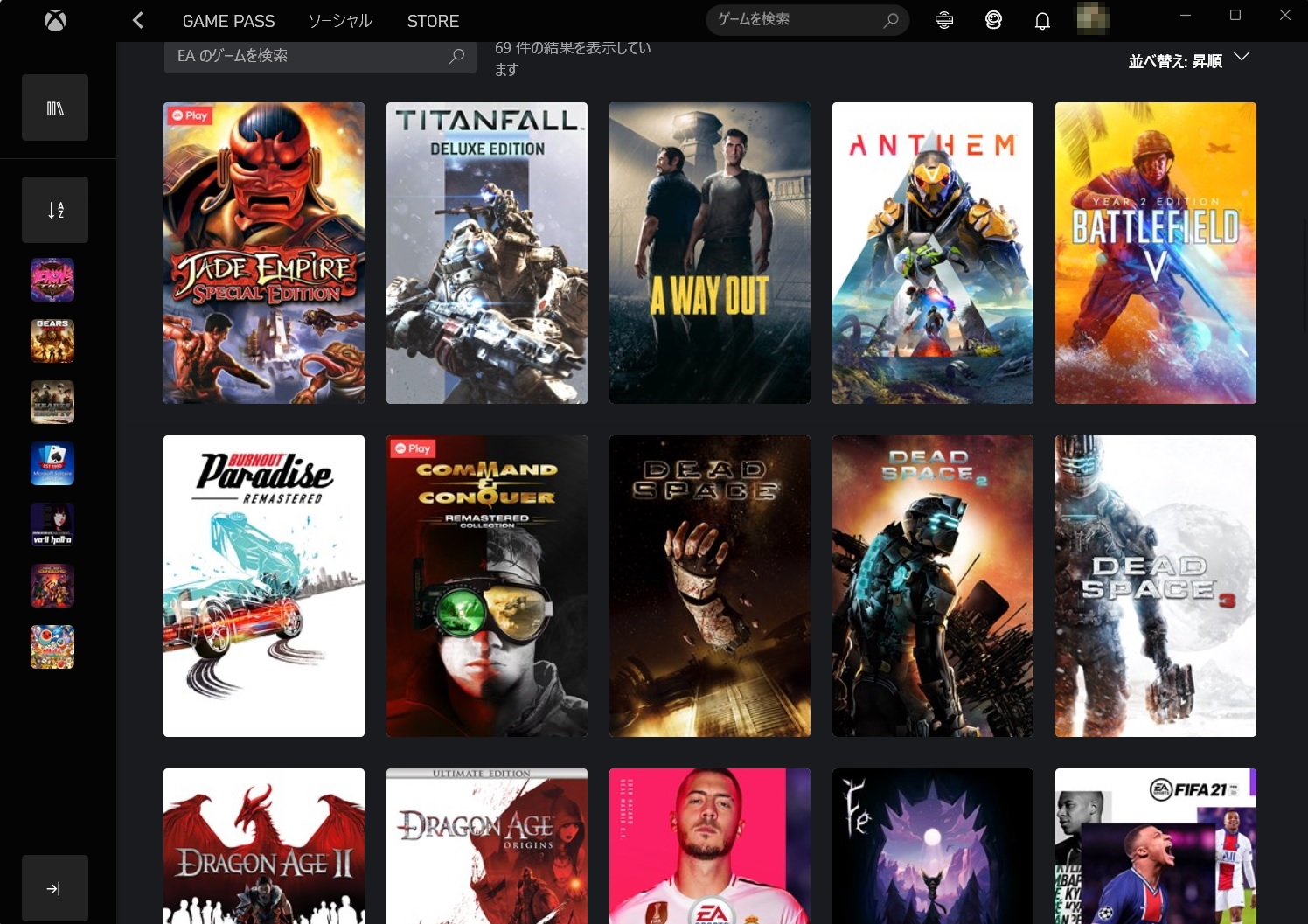Open the 並べ替え: 昇順 sort dropdown
Viewport: 1308px width, 924px height.
(1189, 60)
